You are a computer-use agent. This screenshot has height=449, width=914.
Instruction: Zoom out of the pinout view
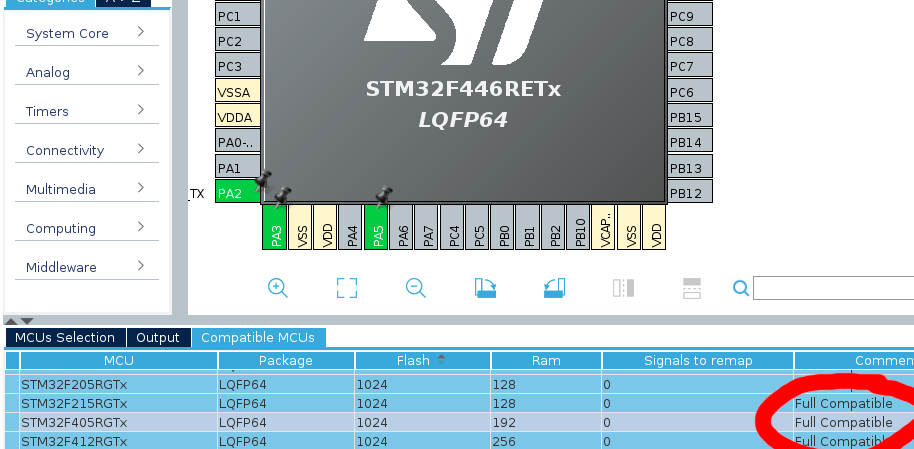click(416, 288)
